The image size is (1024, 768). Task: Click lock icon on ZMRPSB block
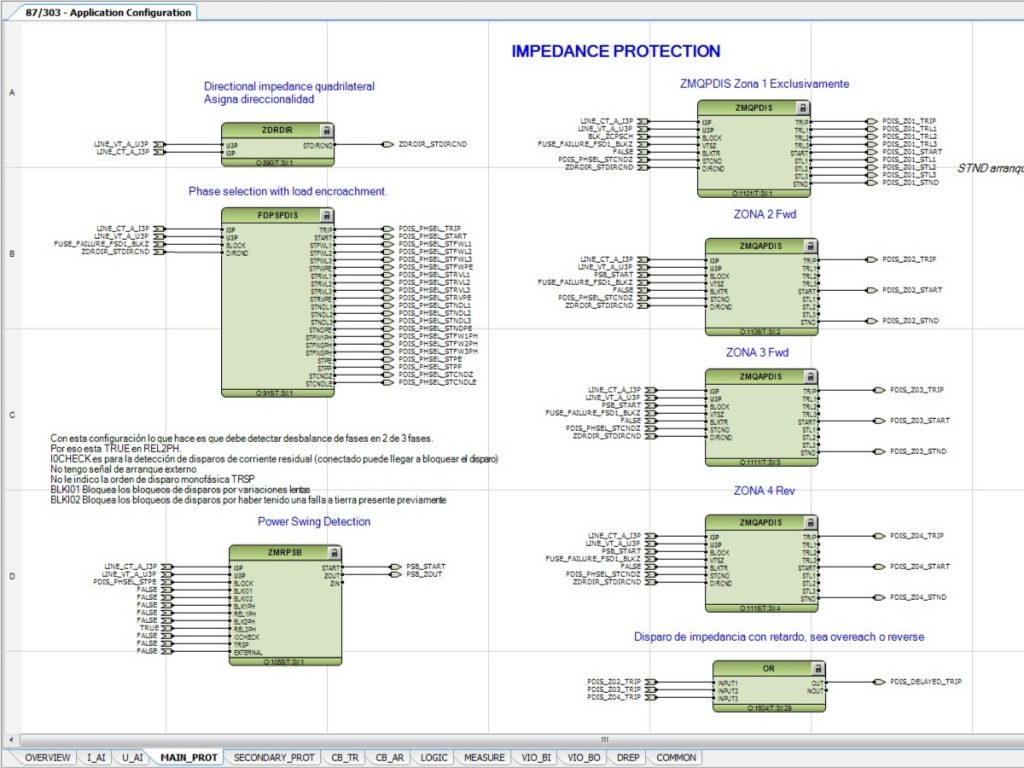tap(334, 552)
